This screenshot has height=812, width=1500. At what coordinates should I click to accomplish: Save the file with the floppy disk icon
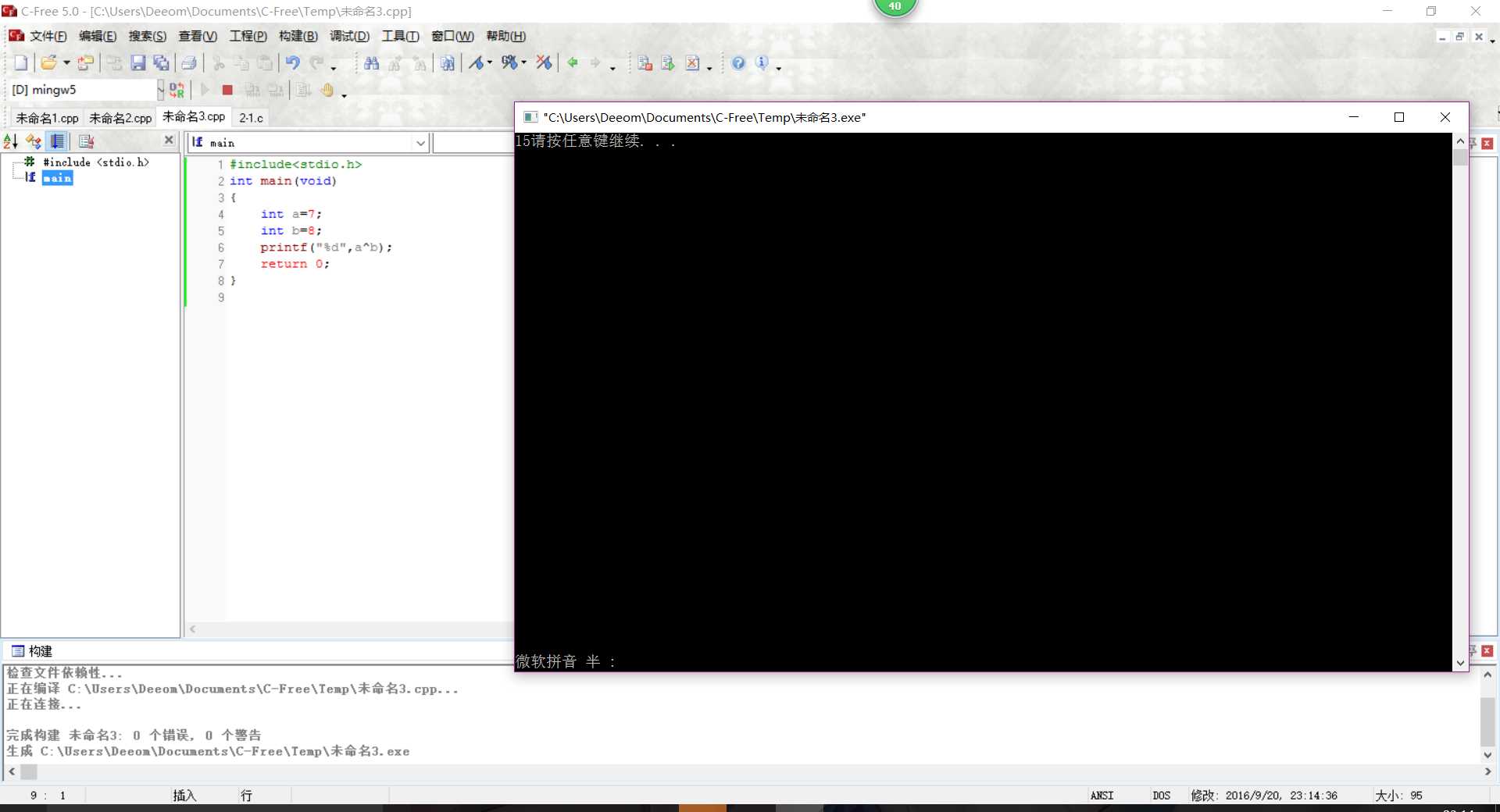[x=138, y=63]
